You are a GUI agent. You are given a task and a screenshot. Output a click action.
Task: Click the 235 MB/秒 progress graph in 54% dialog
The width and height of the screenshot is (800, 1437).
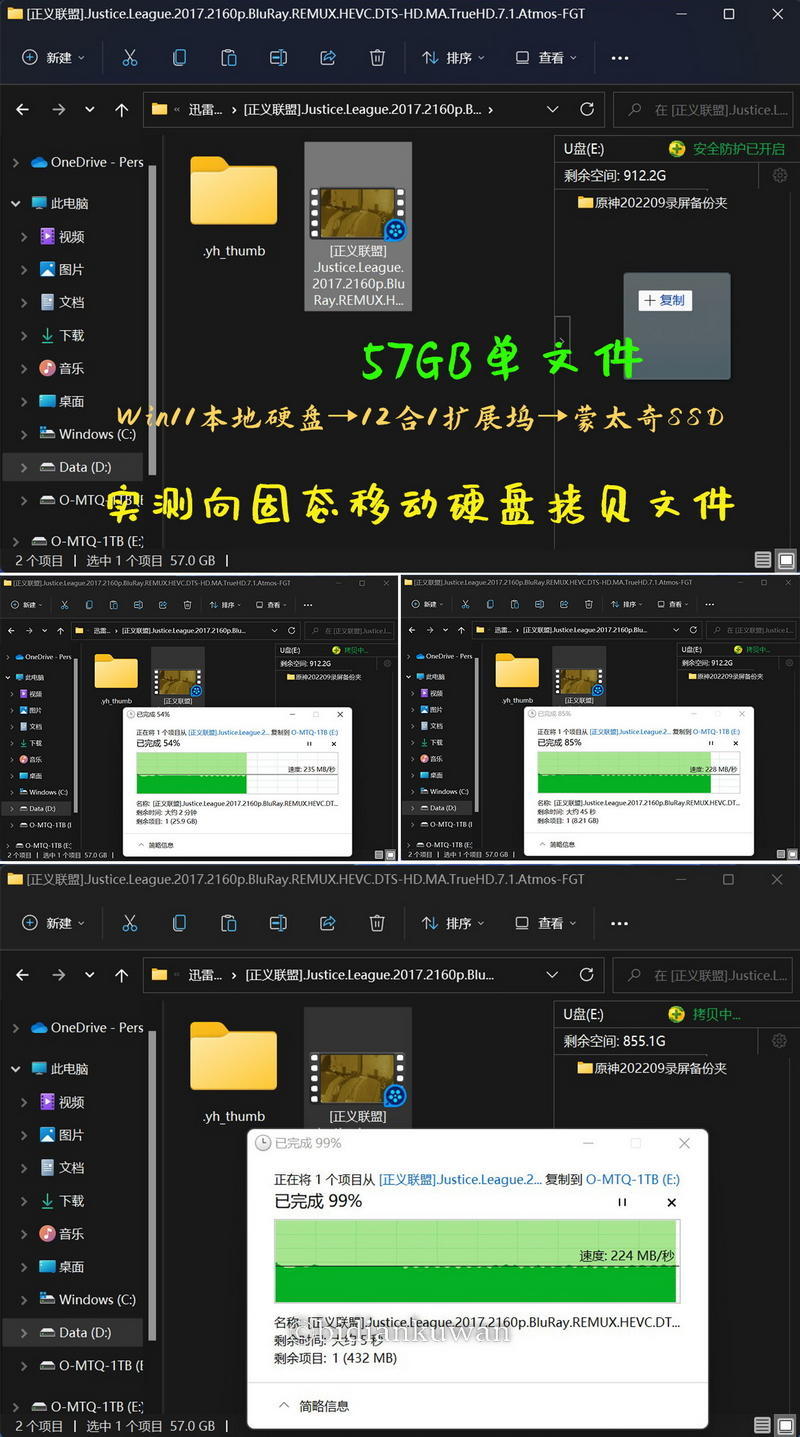[x=237, y=772]
